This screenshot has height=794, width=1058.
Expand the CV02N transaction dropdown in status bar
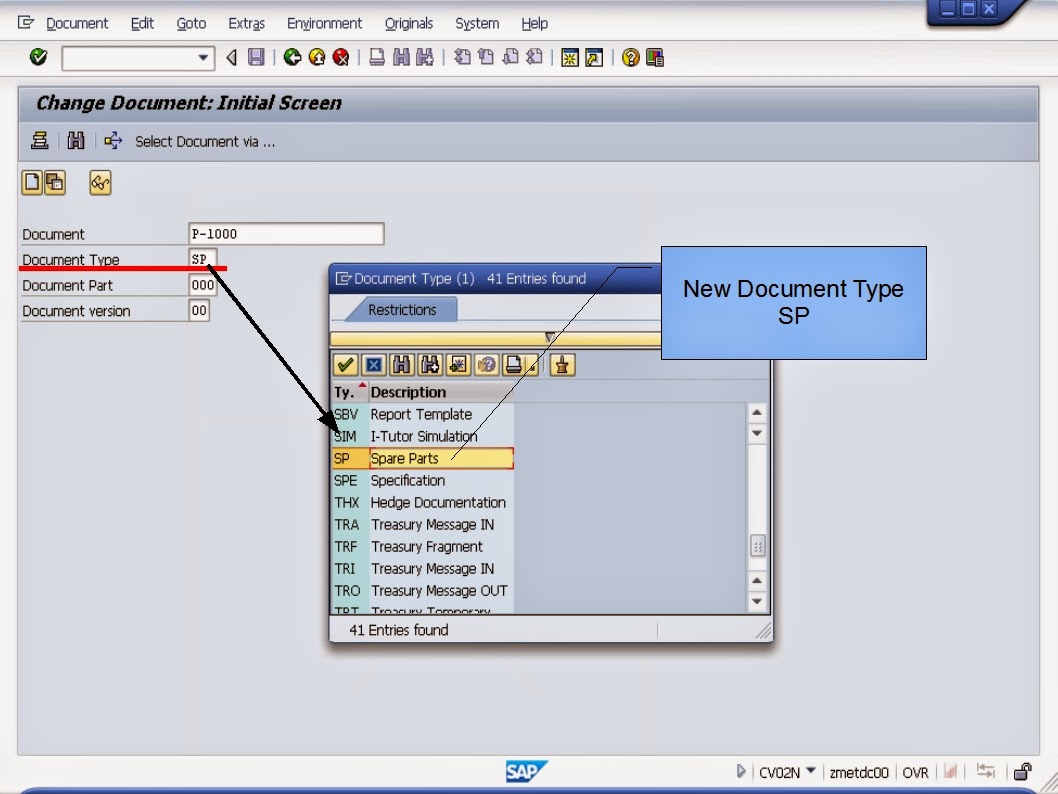pyautogui.click(x=810, y=772)
